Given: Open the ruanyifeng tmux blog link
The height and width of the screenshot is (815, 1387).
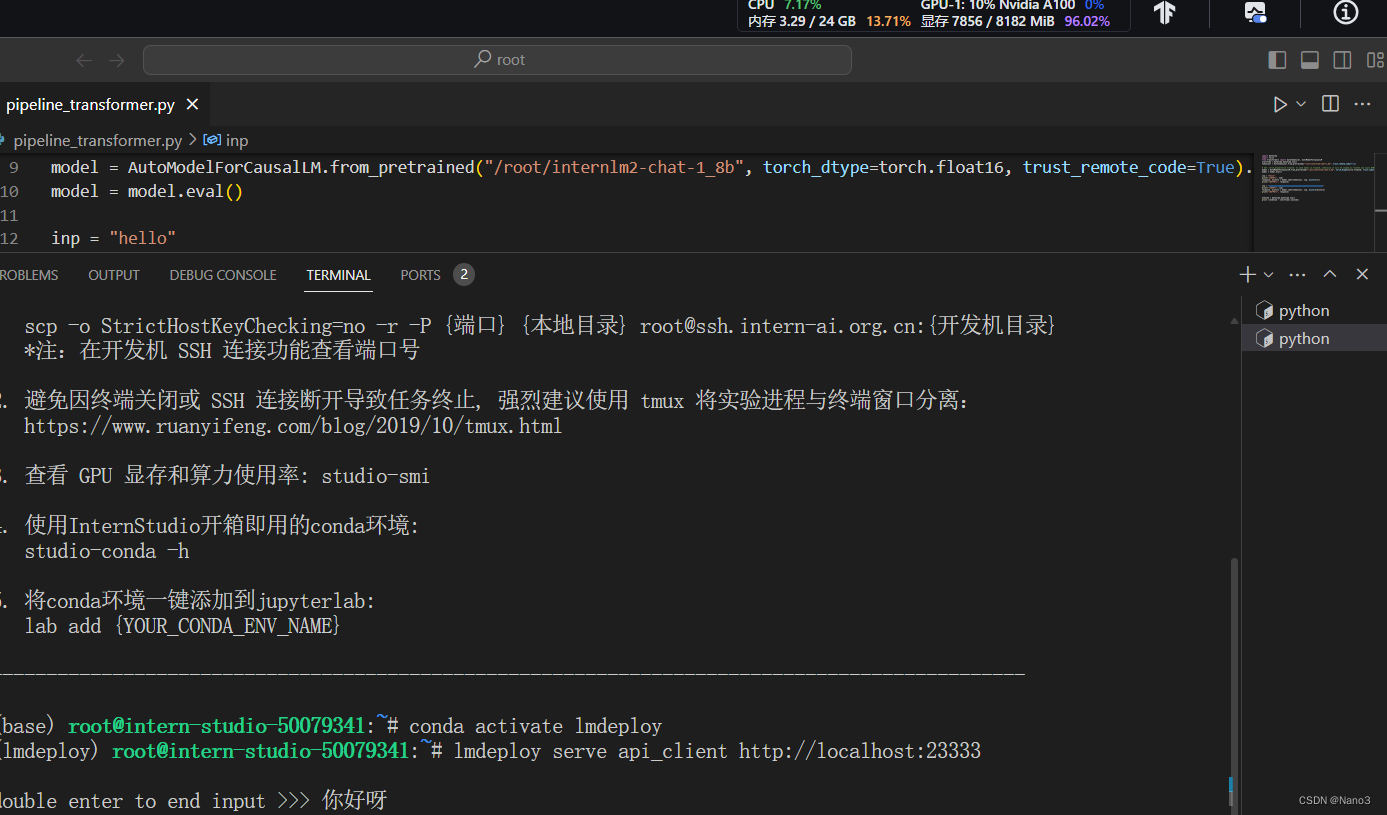Looking at the screenshot, I should tap(293, 426).
